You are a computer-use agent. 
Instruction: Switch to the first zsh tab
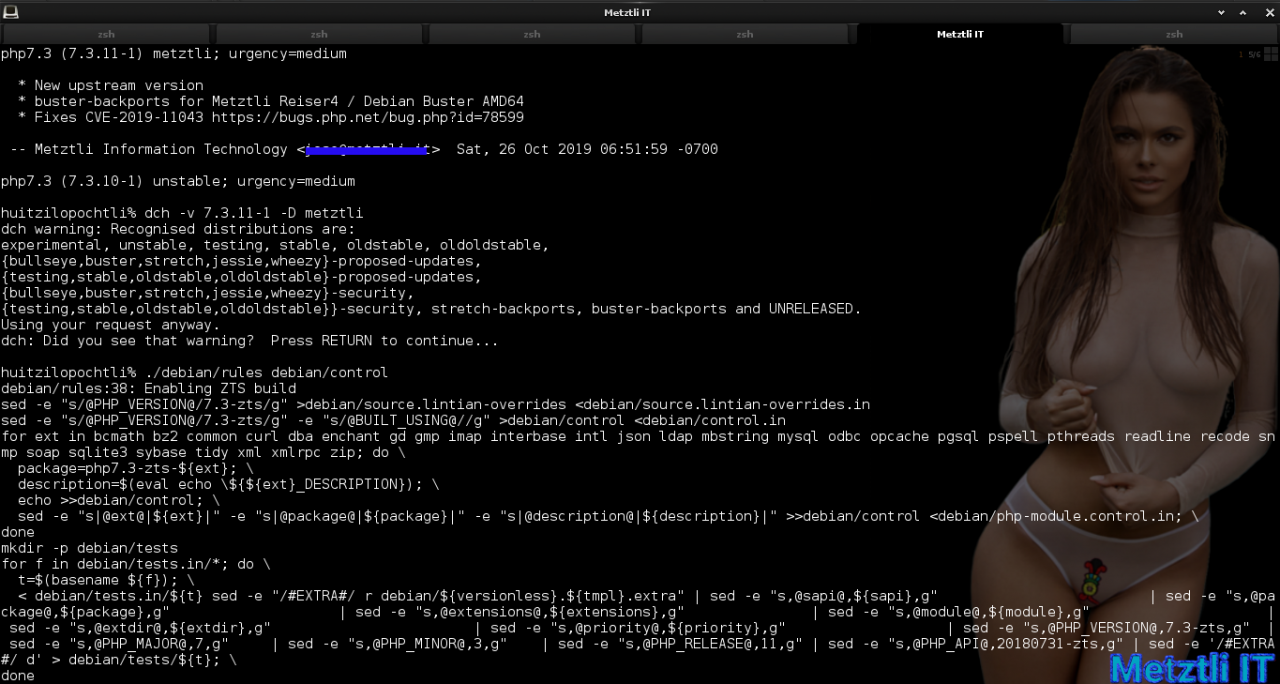tap(106, 34)
